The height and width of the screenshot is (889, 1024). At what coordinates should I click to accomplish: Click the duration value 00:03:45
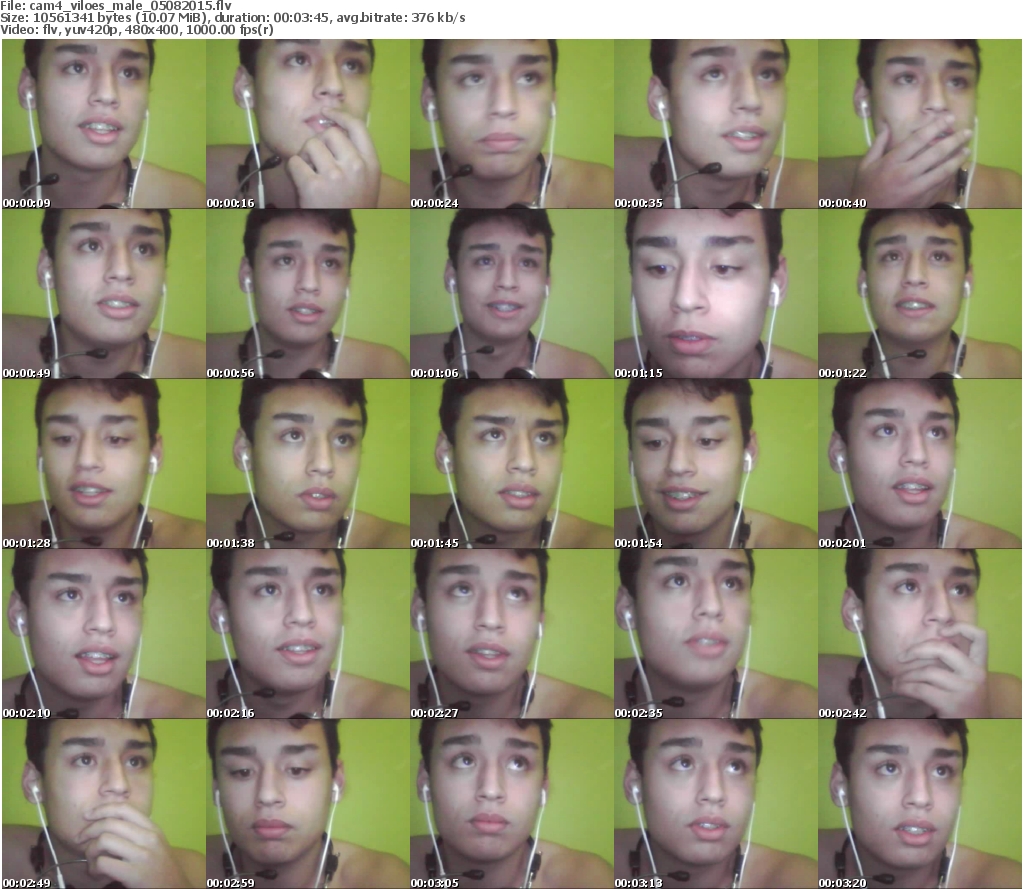coord(301,18)
